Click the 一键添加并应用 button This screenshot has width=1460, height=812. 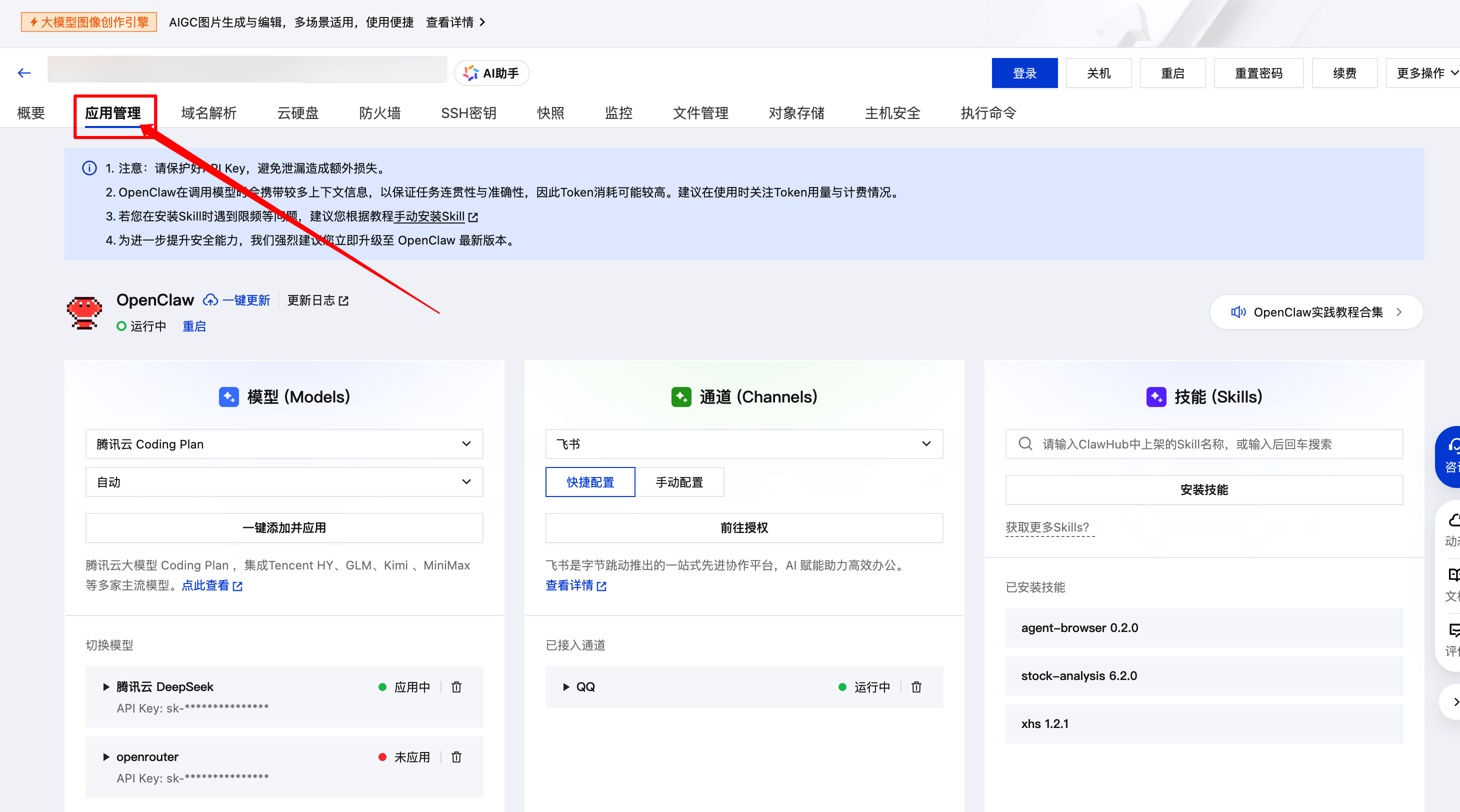(x=284, y=528)
